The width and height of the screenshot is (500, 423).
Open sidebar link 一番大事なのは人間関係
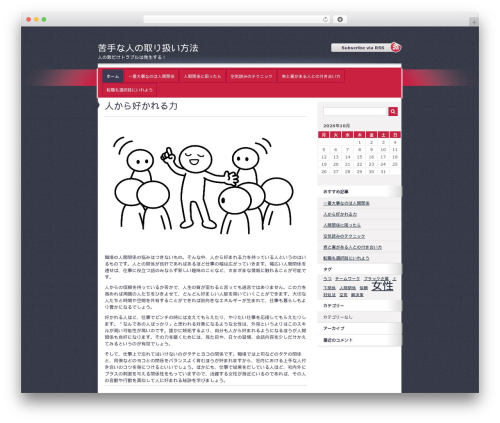point(346,203)
